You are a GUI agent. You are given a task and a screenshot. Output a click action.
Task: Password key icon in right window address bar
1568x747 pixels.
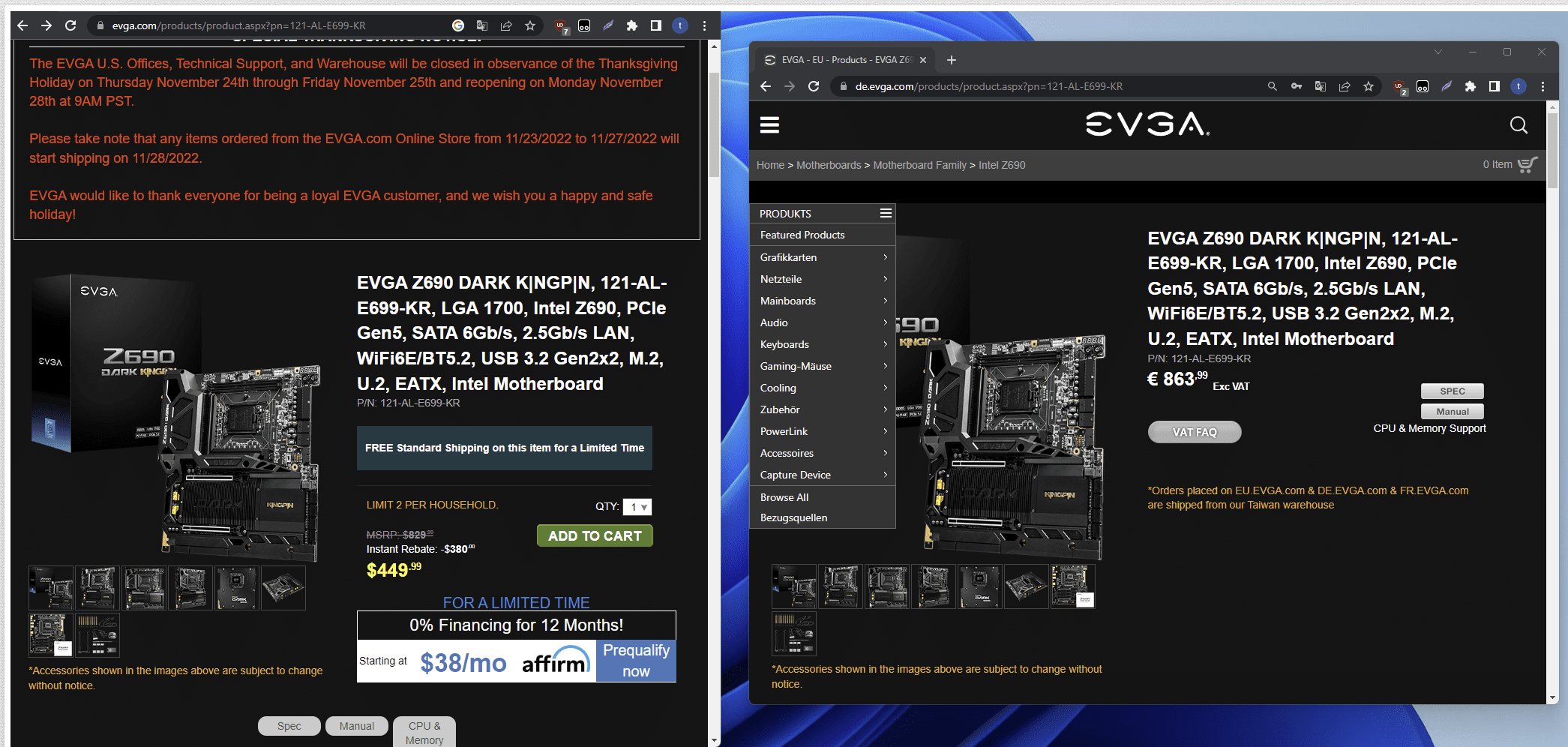click(1297, 86)
